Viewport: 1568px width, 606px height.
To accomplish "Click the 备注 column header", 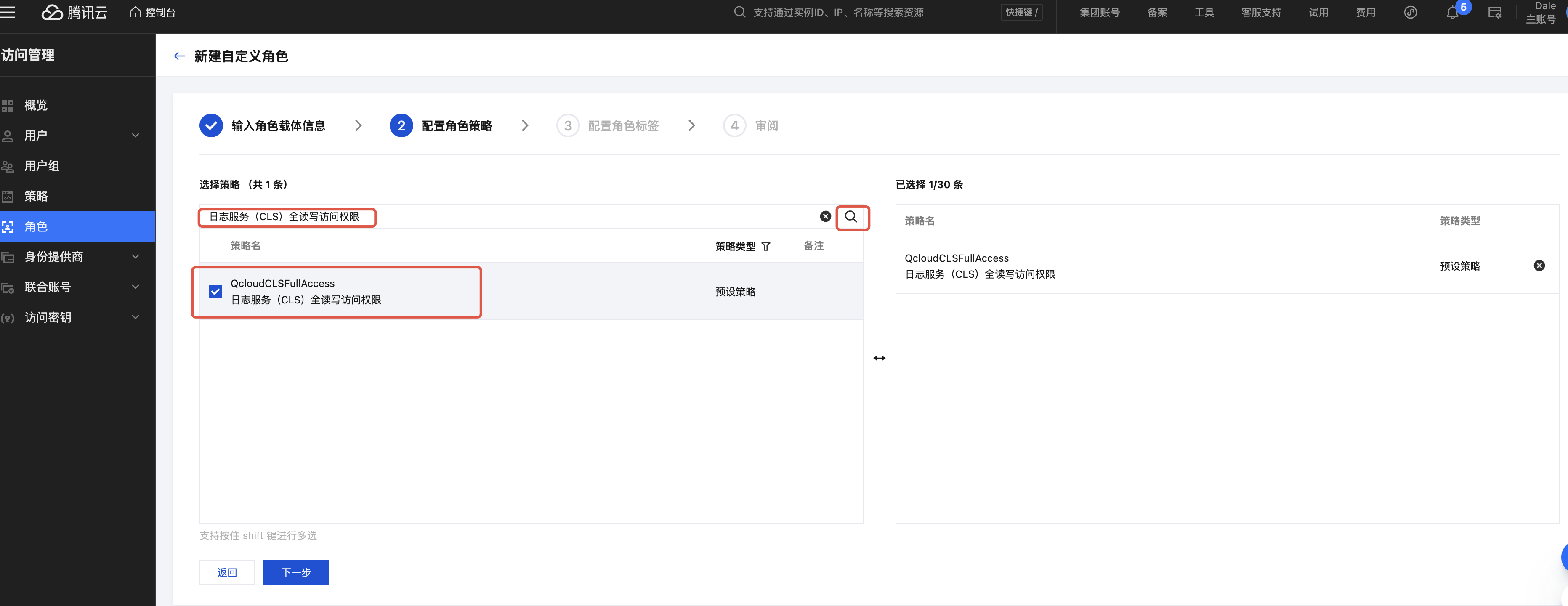I will [814, 246].
